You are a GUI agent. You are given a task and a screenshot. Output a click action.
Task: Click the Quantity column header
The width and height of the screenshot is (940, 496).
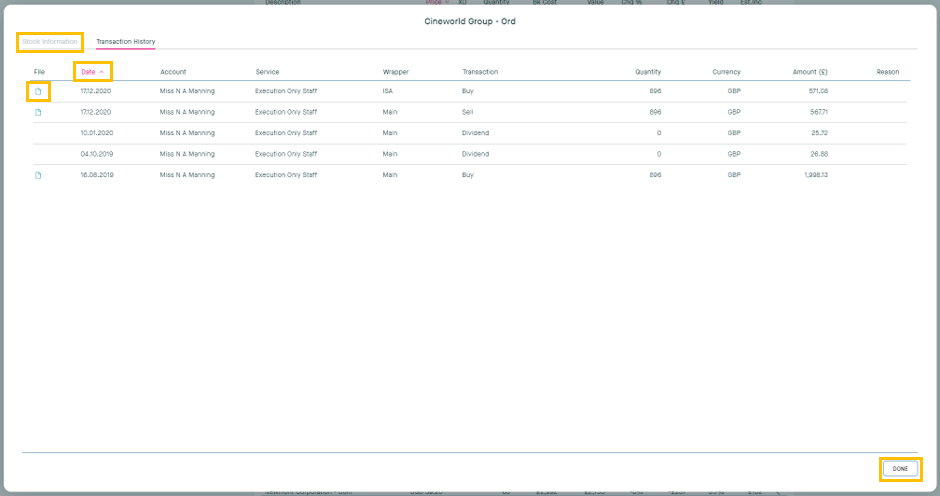pos(648,72)
